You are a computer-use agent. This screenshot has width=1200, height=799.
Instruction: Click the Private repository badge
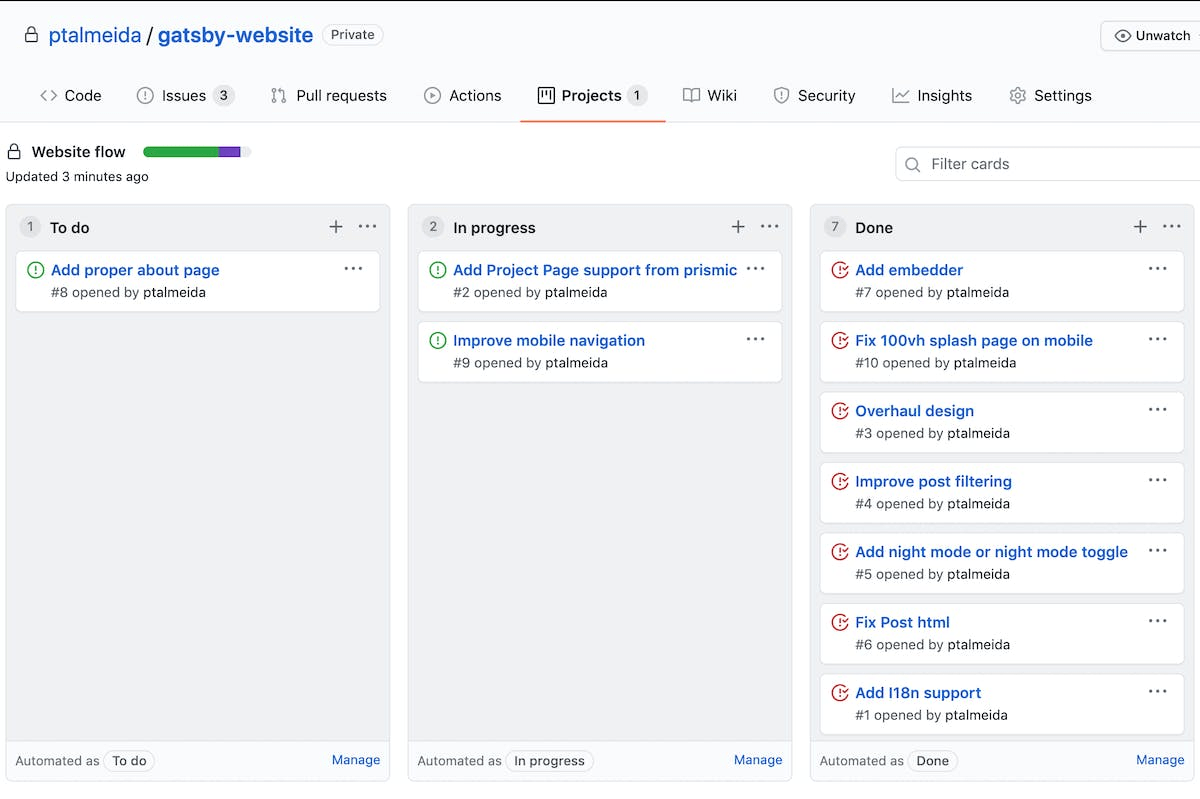353,35
